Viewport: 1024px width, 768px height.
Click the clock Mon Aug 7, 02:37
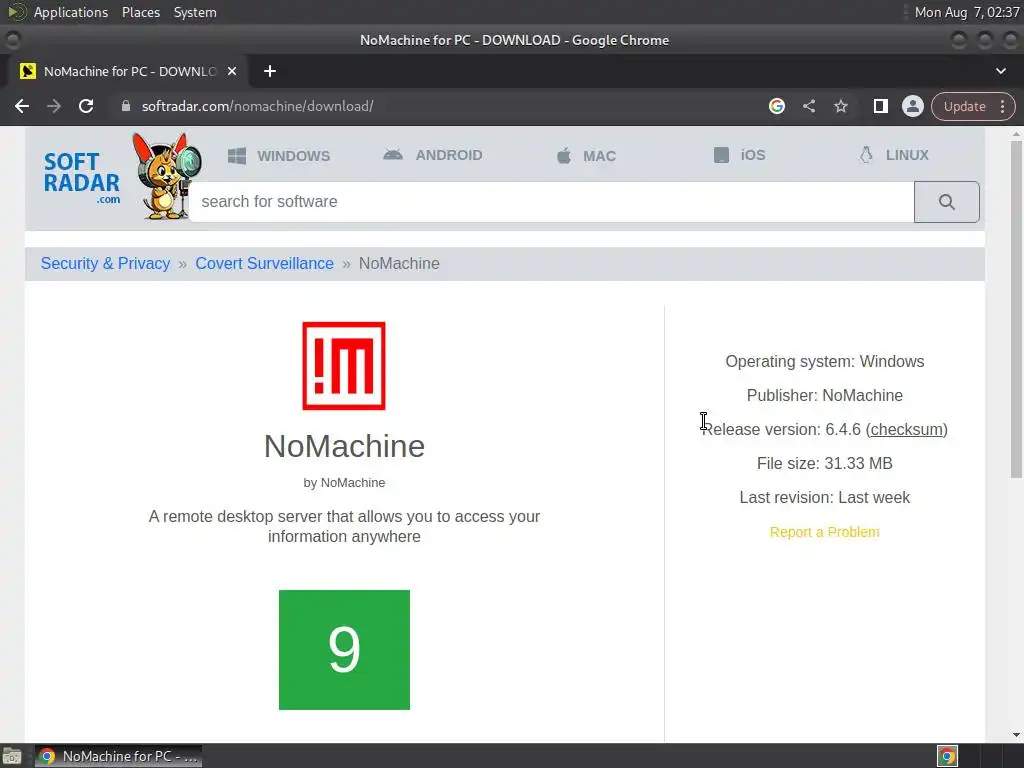(x=967, y=12)
